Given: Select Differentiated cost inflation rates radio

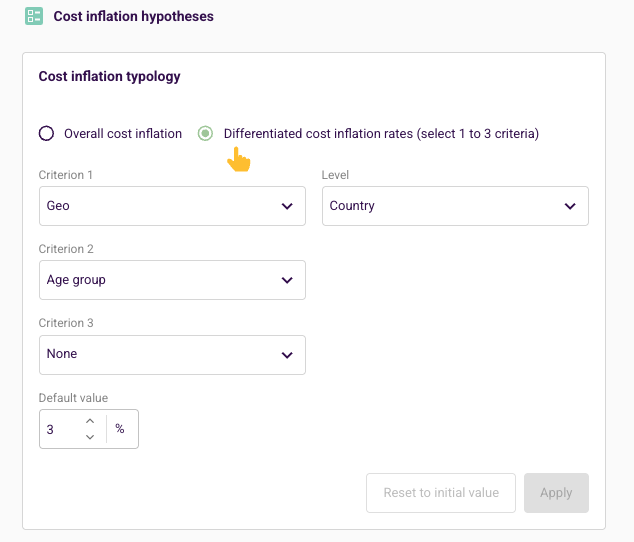Looking at the screenshot, I should point(205,133).
